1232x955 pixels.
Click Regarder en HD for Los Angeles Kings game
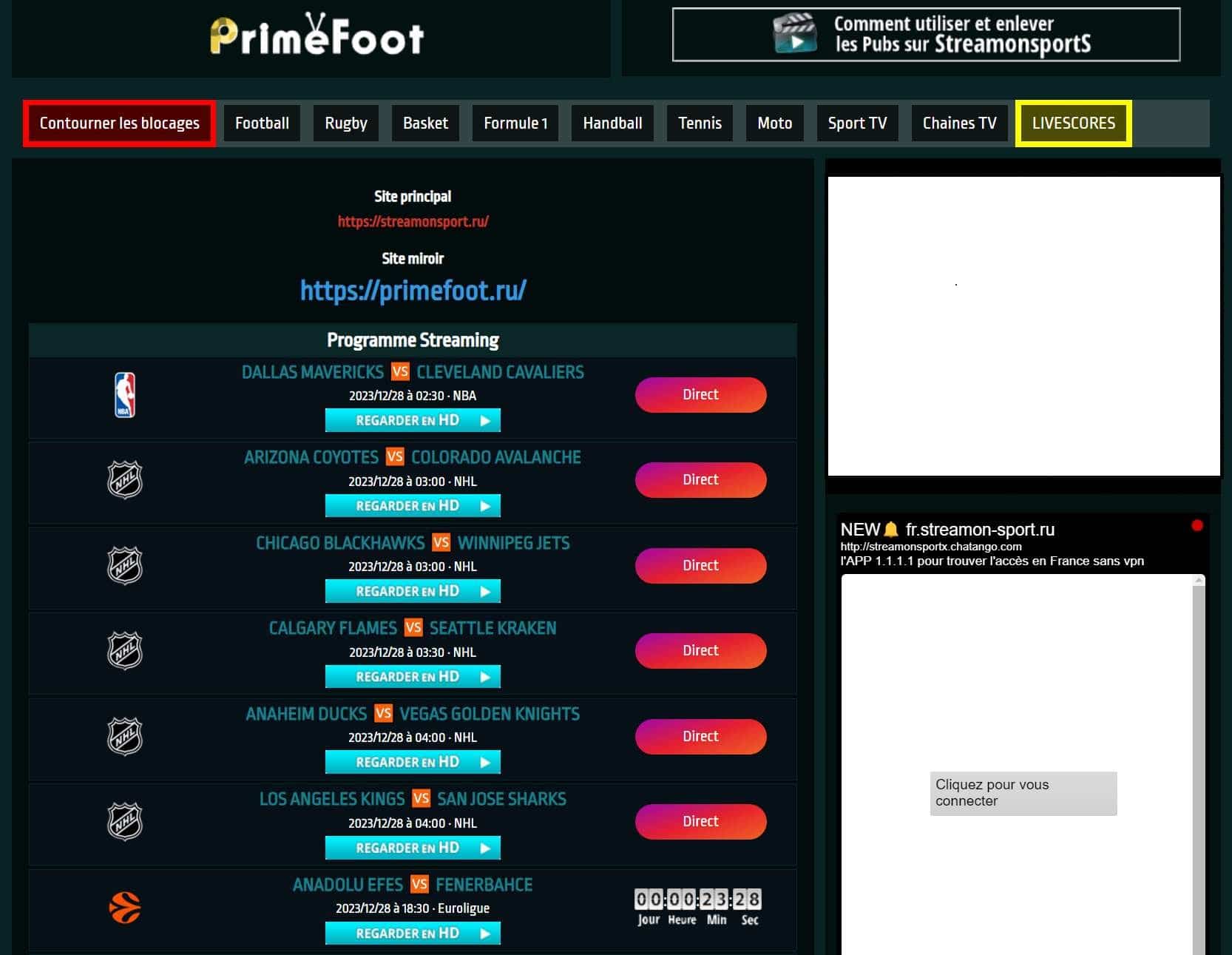413,848
